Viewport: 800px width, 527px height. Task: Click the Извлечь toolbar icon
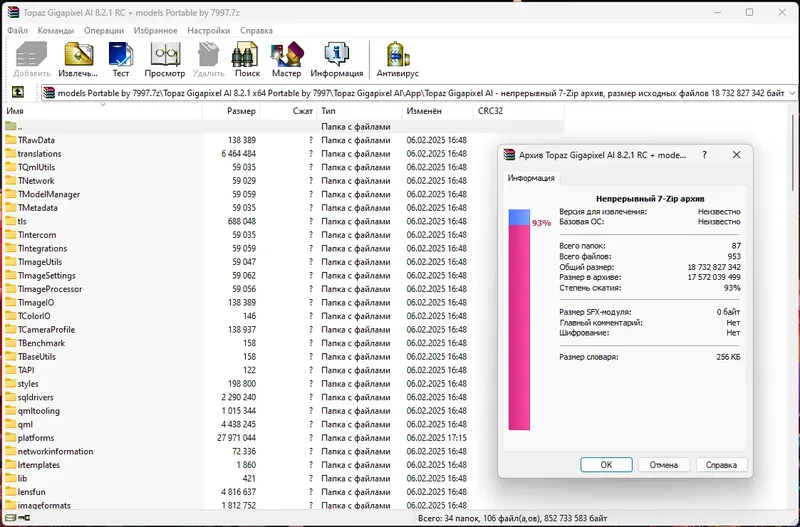click(78, 55)
